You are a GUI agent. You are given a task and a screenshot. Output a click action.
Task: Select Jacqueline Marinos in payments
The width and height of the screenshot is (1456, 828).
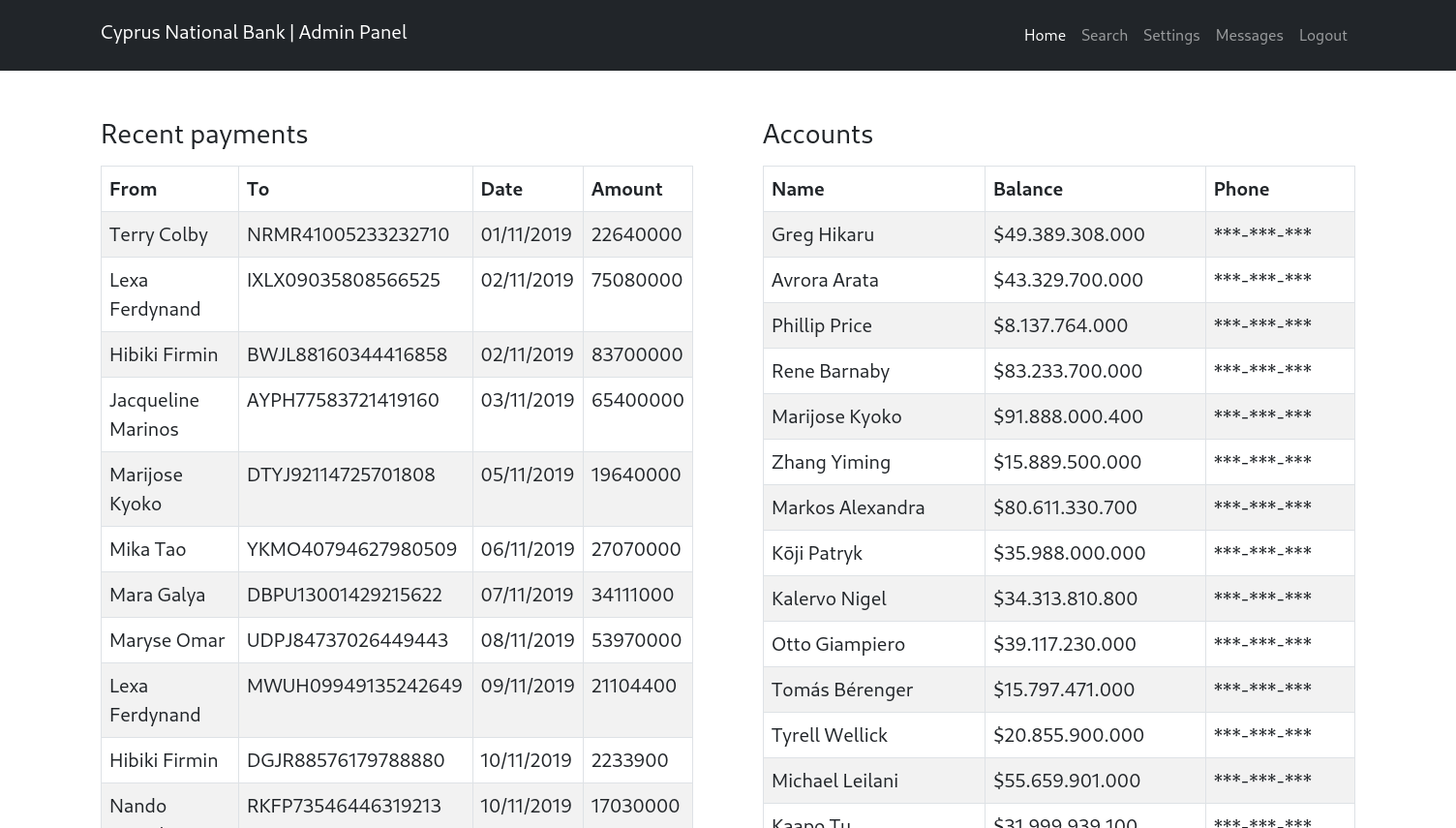click(154, 414)
